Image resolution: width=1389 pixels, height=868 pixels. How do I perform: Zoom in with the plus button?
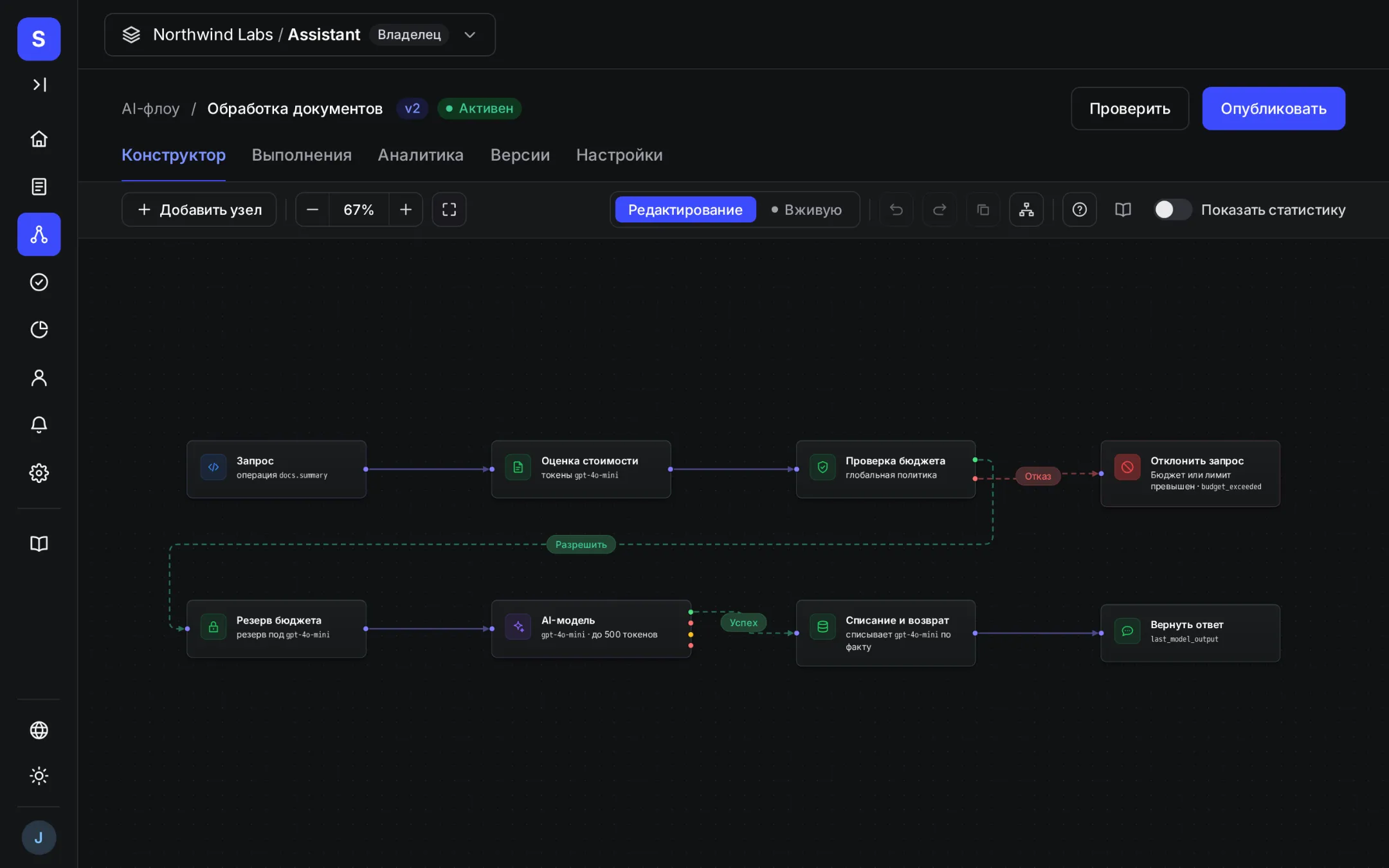pos(406,210)
